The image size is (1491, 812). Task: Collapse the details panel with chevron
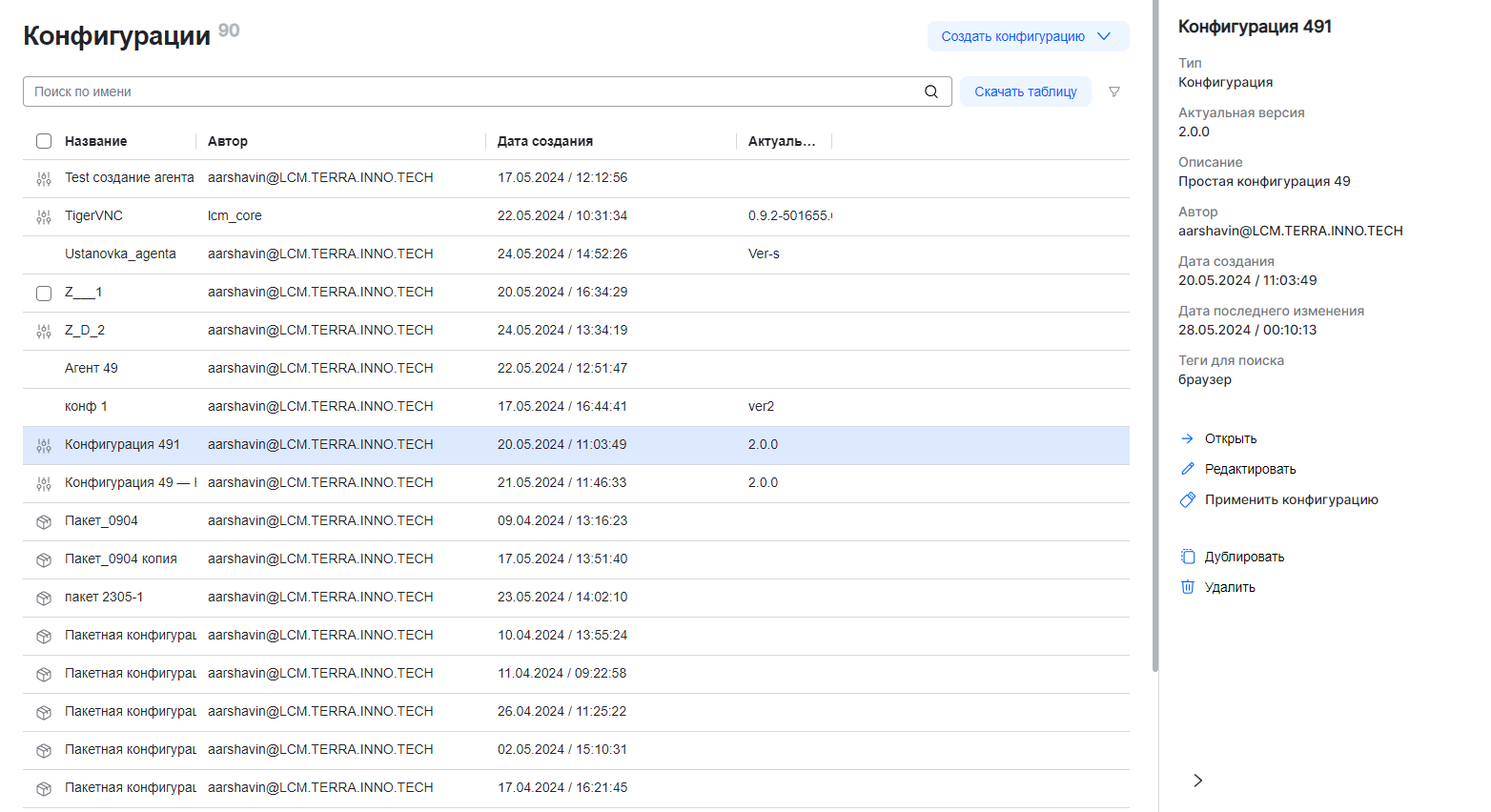click(1198, 781)
